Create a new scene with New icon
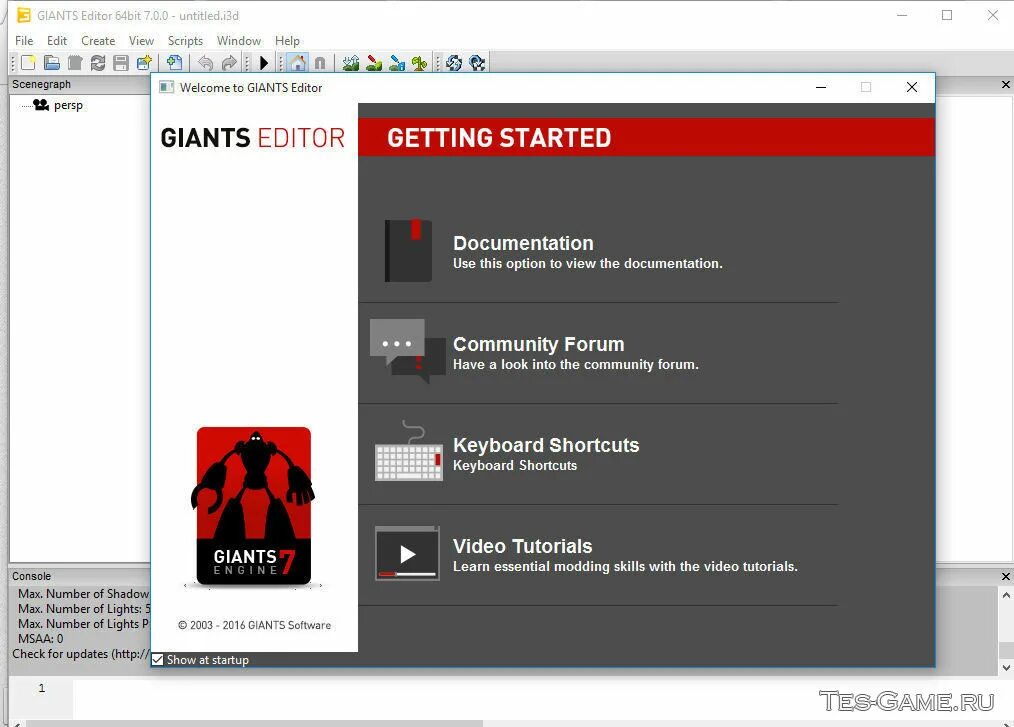1014x727 pixels. 28,63
